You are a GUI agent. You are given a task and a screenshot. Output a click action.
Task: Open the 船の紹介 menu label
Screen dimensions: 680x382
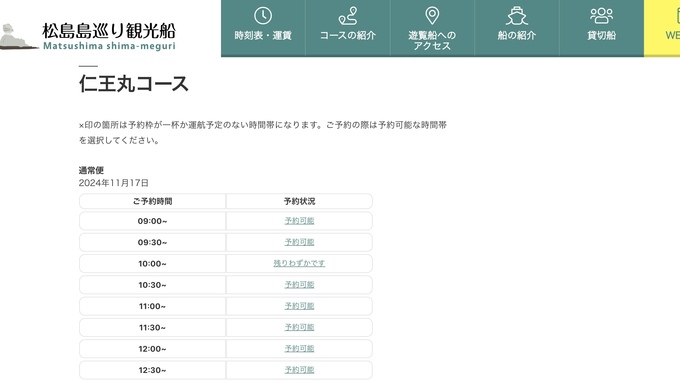point(517,36)
